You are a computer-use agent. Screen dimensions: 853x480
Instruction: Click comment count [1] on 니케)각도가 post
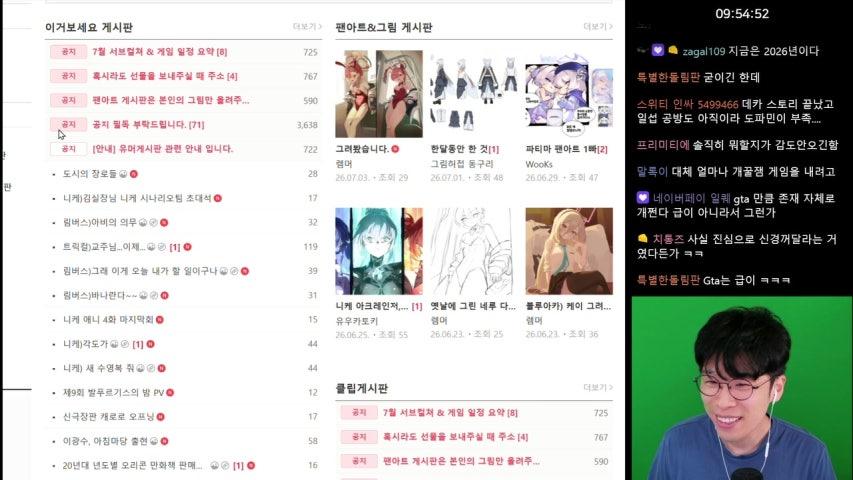pyautogui.click(x=138, y=344)
